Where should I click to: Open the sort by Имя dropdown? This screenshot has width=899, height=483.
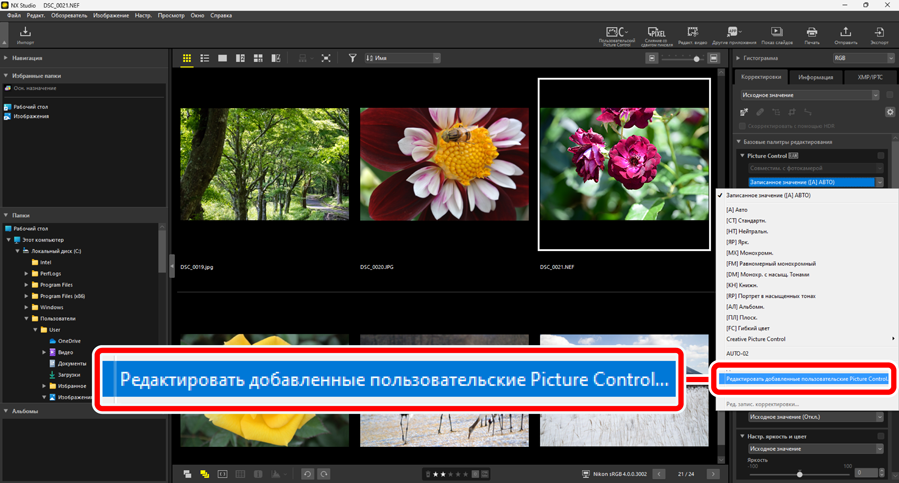click(402, 59)
